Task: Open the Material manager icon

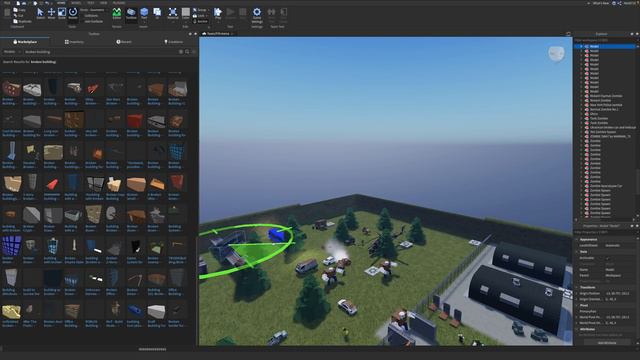Action: 173,14
